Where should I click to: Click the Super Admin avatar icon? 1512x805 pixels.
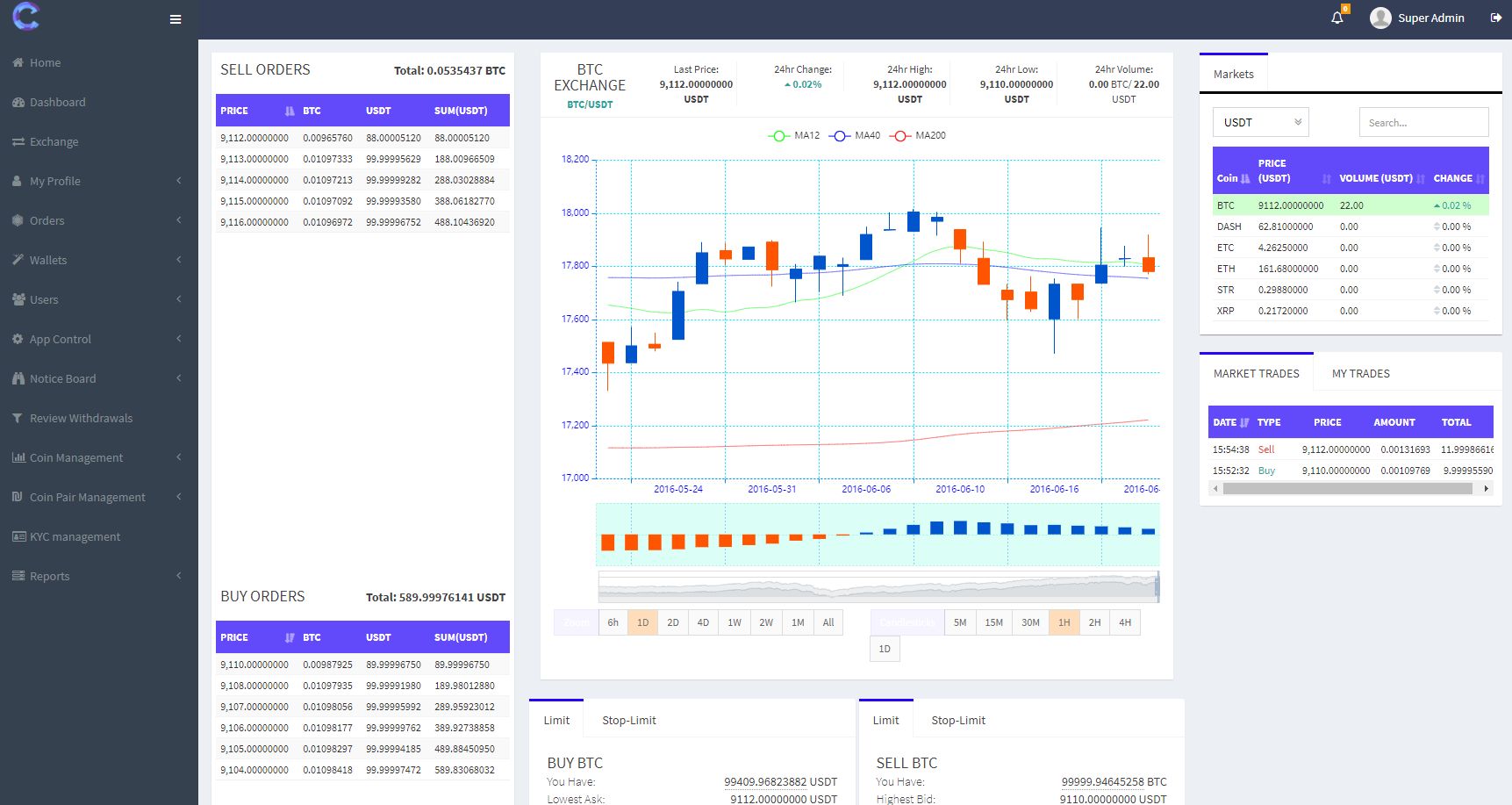[1380, 18]
